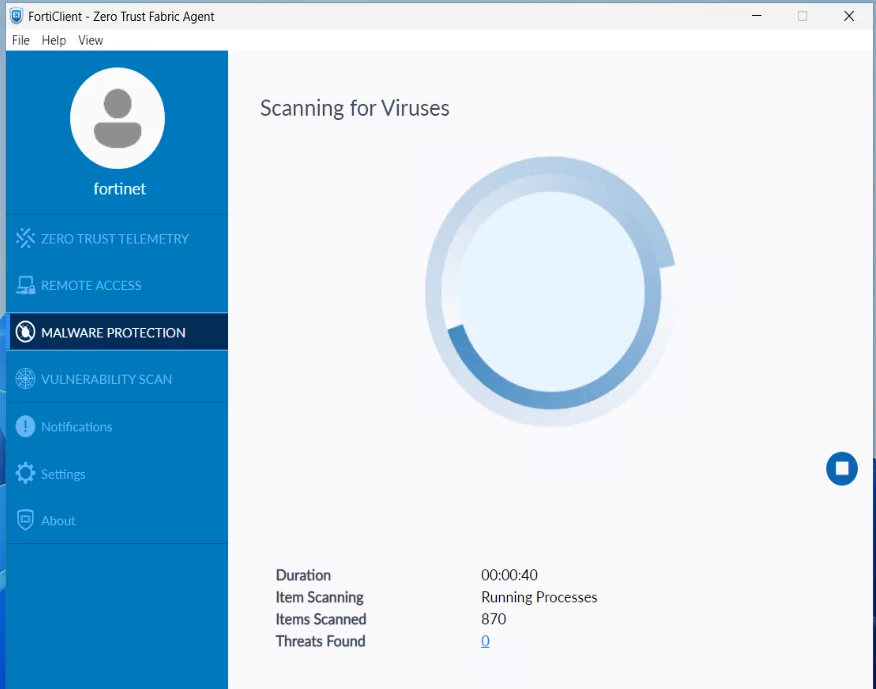Click the duration value 00:00:40
The image size is (876, 689).
point(509,575)
